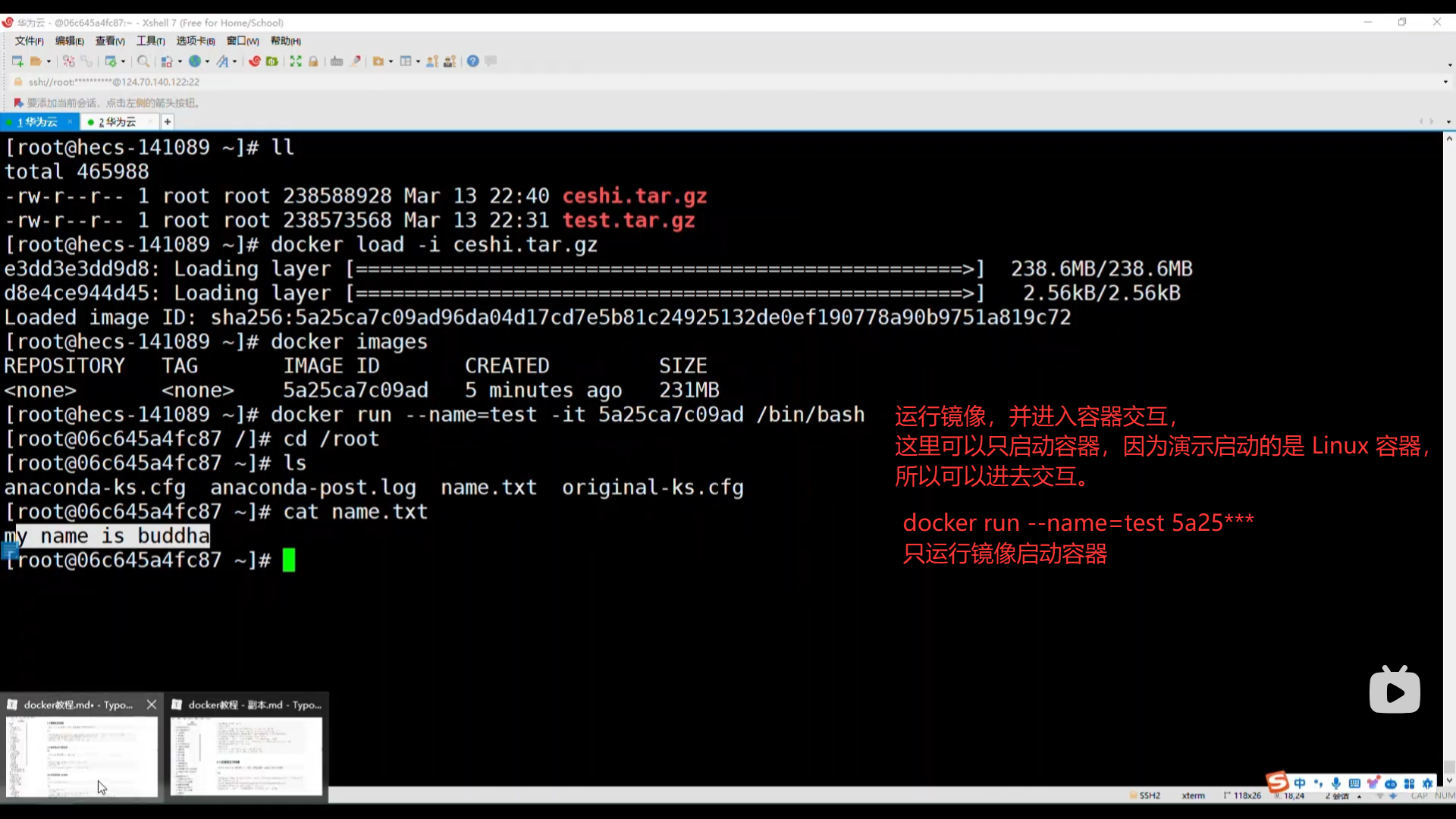Click the ssh address bar field

point(114,82)
